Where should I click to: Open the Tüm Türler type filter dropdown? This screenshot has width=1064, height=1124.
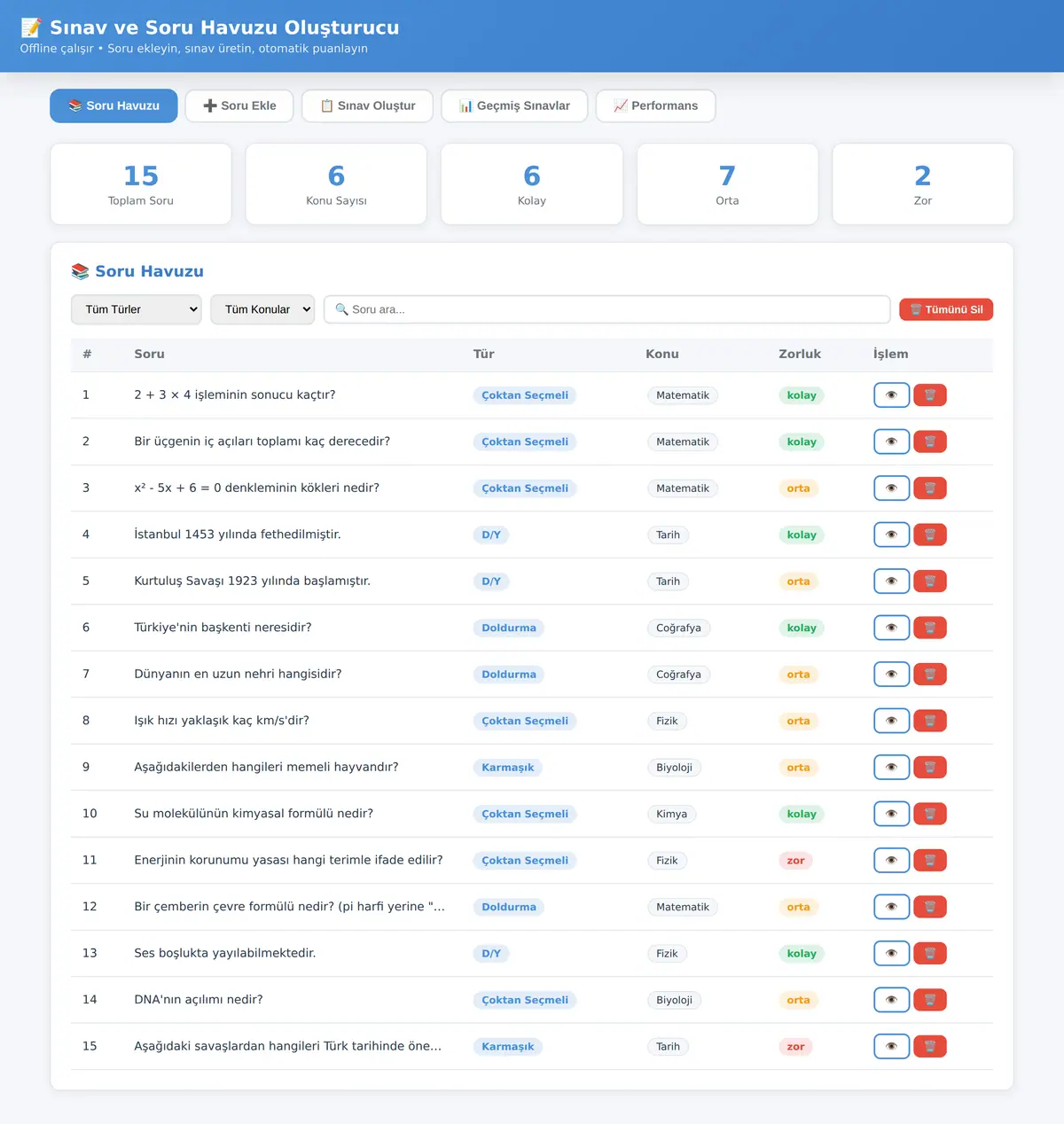pos(137,309)
